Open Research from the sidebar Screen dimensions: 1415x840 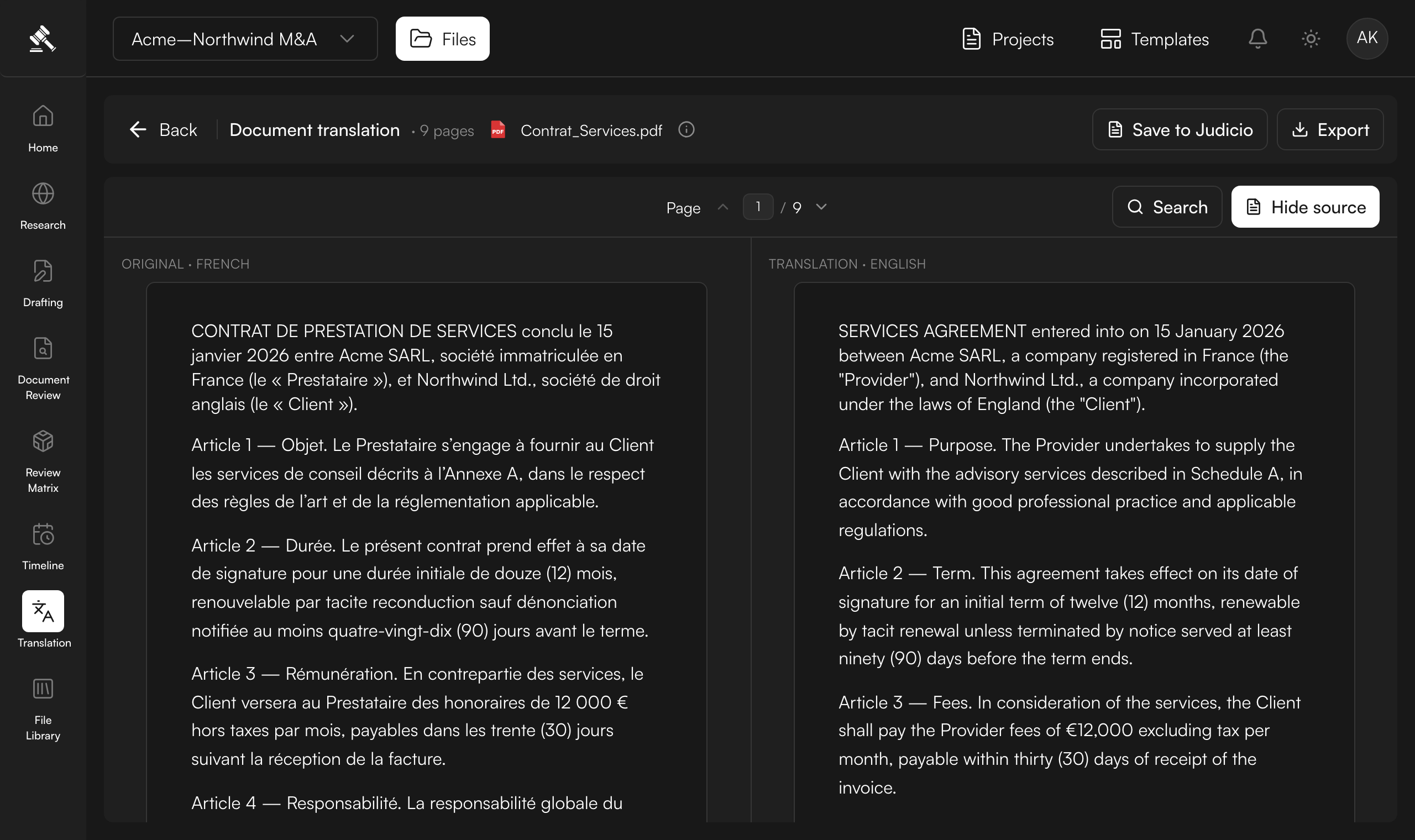[x=43, y=206]
